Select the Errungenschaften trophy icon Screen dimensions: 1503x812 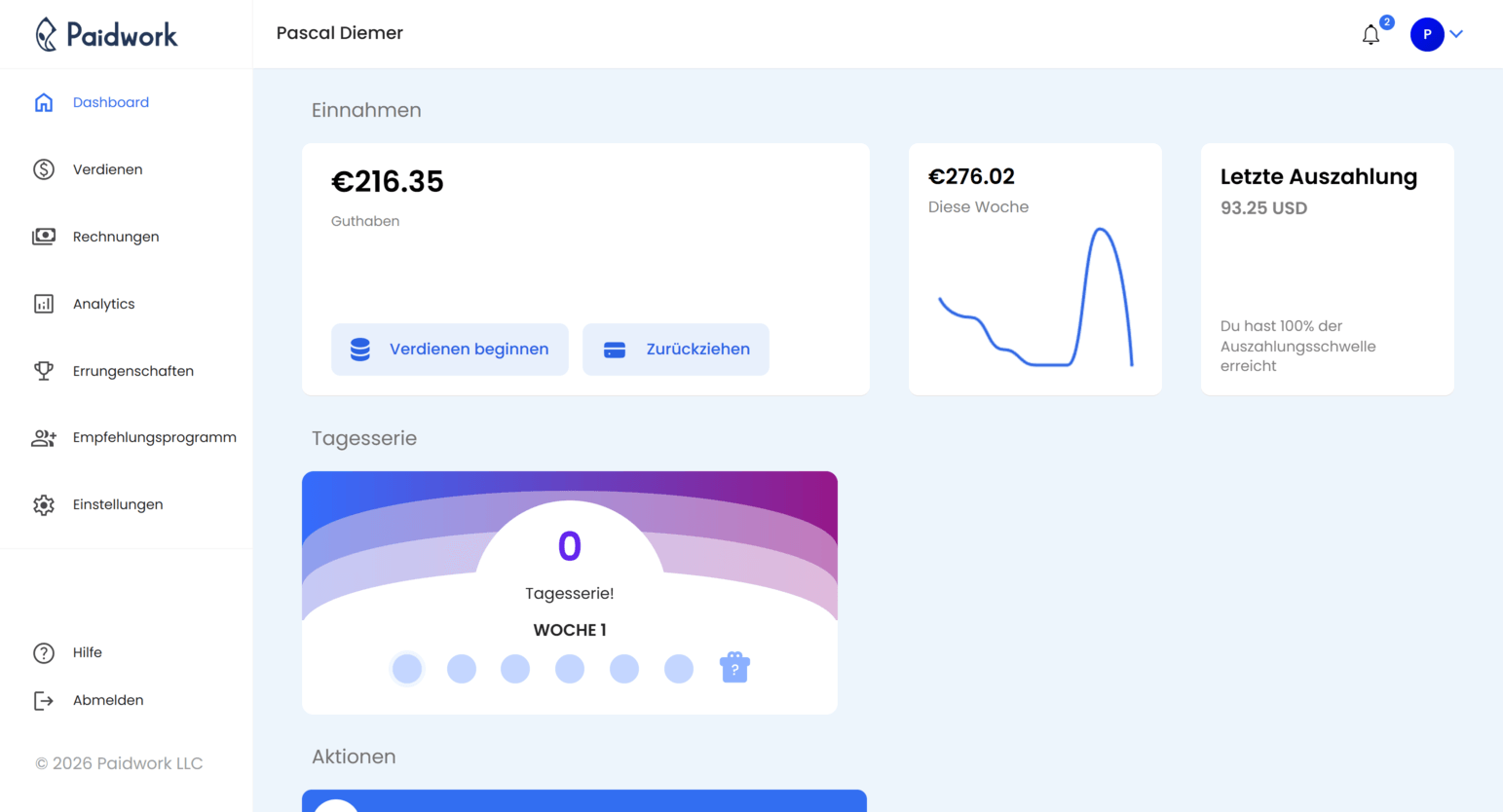click(x=43, y=370)
